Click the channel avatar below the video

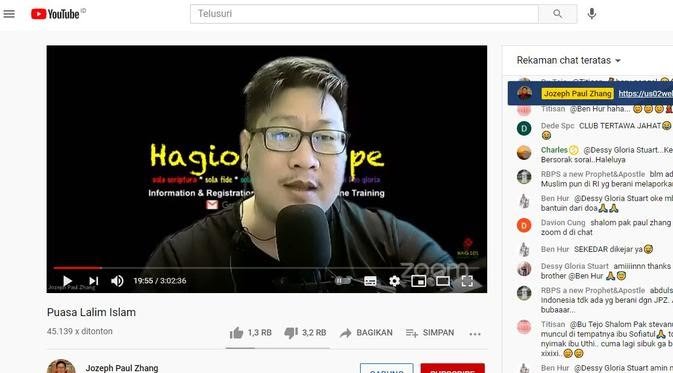point(61,366)
